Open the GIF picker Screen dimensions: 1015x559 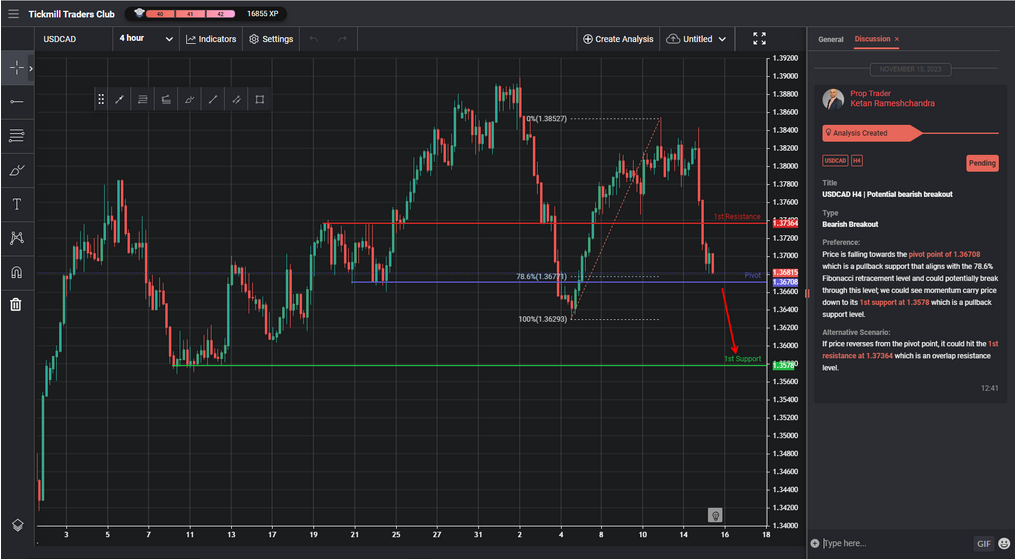point(984,543)
